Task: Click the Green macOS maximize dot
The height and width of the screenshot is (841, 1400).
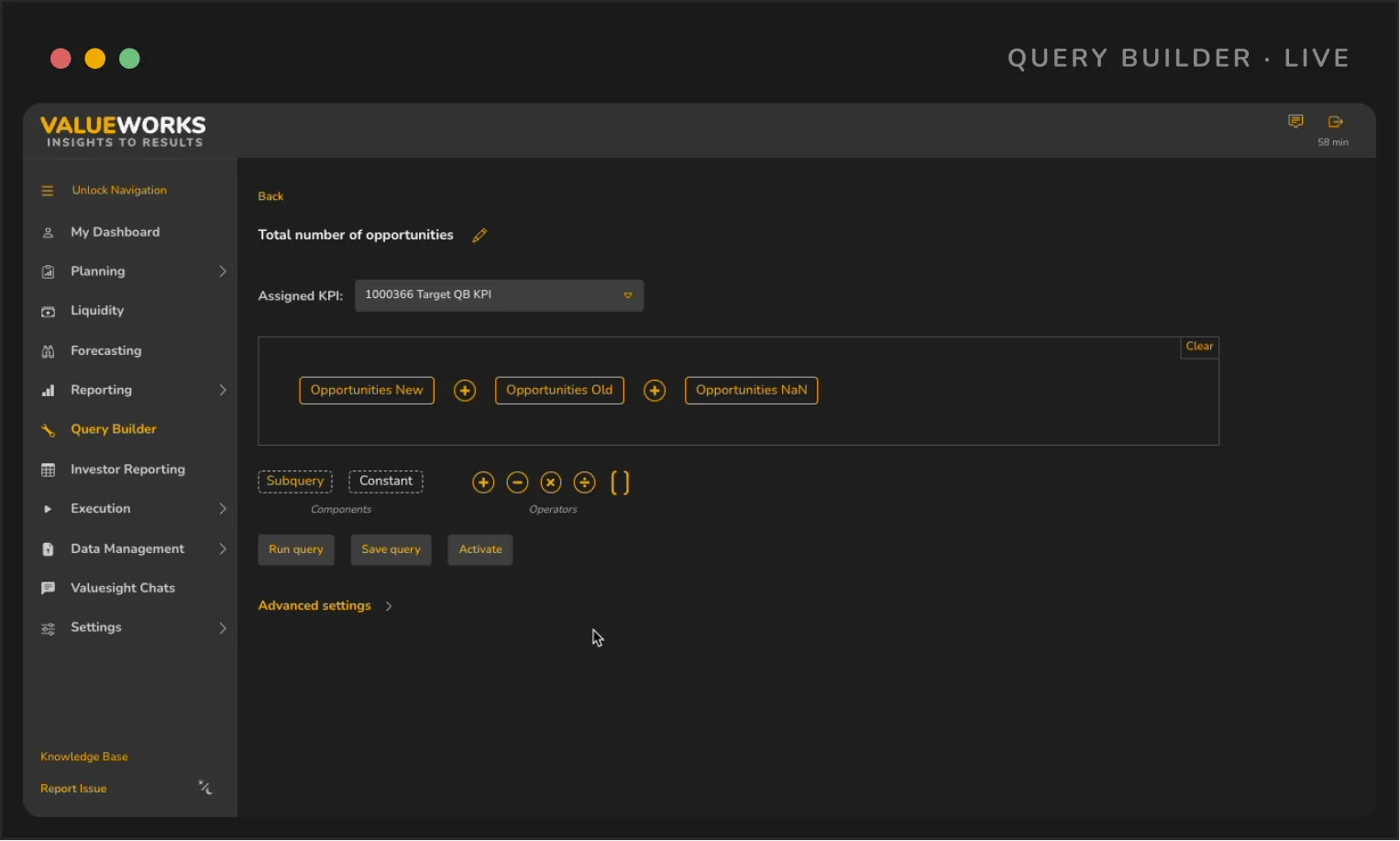Action: tap(130, 59)
